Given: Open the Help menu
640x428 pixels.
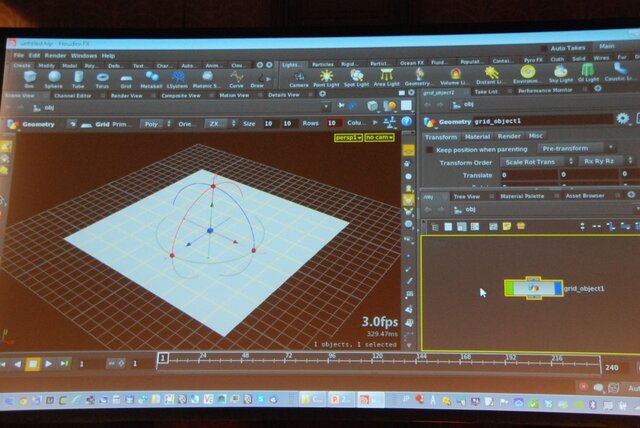Looking at the screenshot, I should point(108,56).
